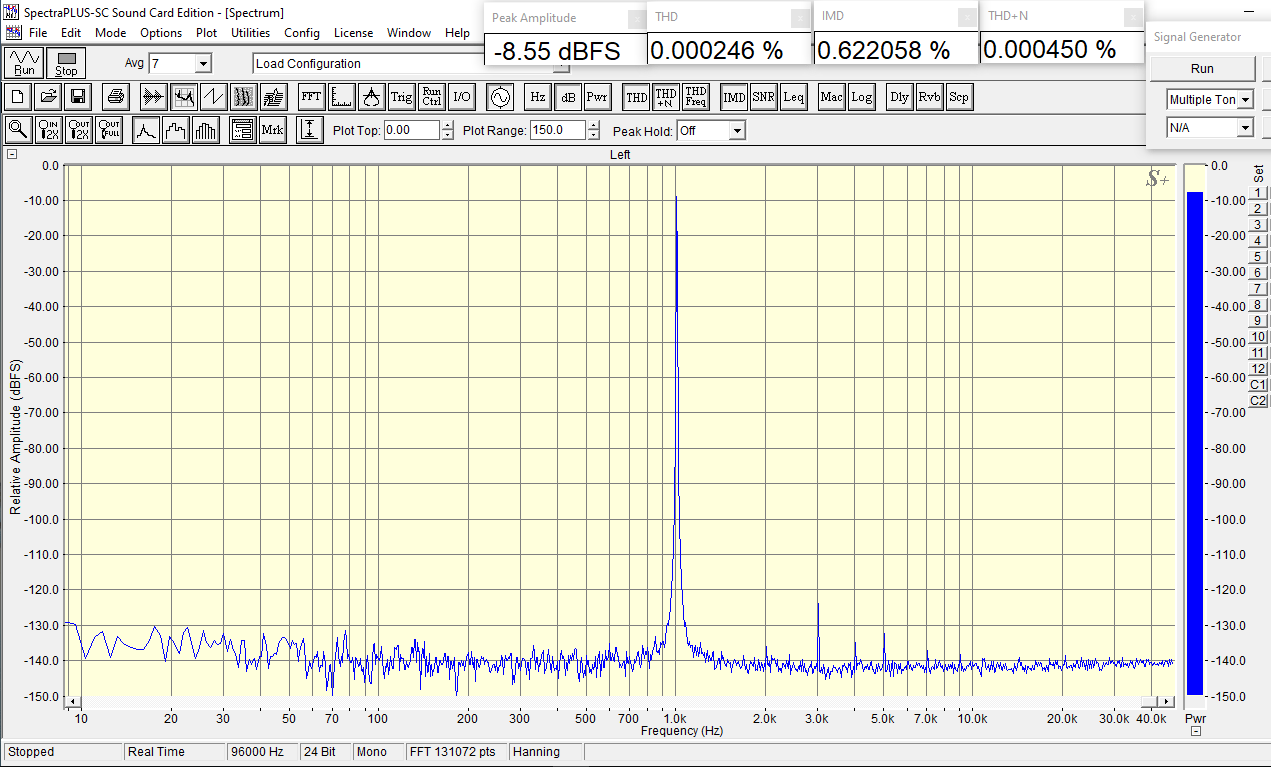Click Run in the Signal Generator panel
The image size is (1271, 767).
pos(1202,69)
